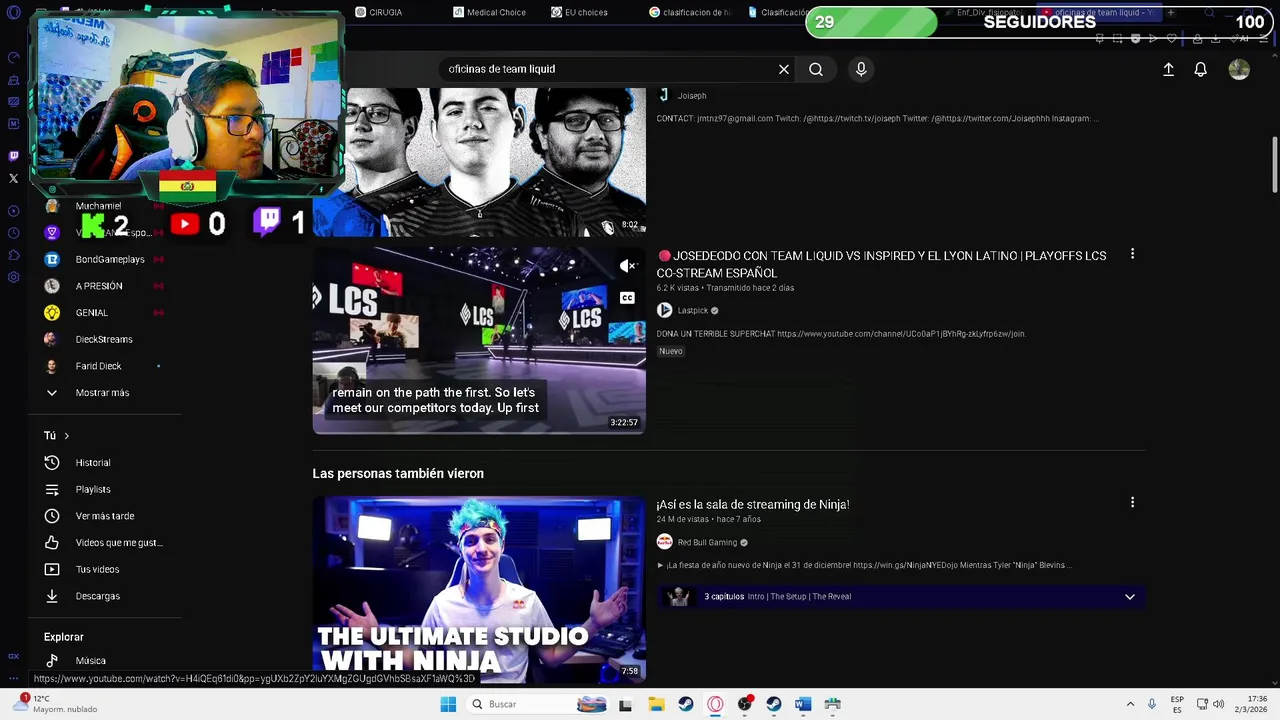Open taskbar volume control
The width and height of the screenshot is (1280, 720).
1218,704
